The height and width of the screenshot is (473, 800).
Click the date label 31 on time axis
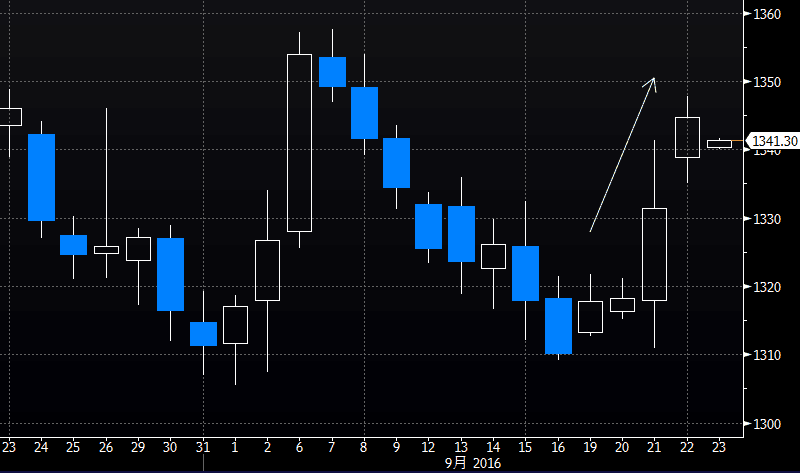point(203,446)
